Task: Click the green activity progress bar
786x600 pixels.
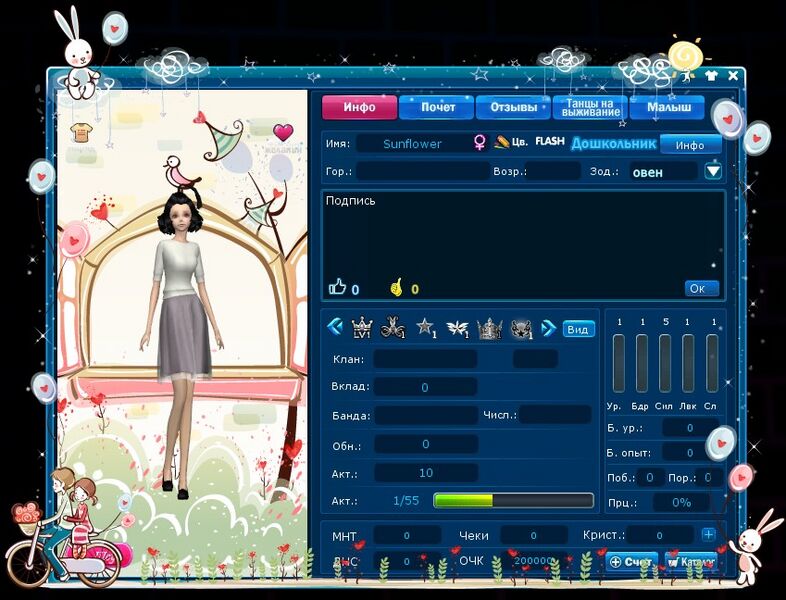Action: (x=513, y=500)
